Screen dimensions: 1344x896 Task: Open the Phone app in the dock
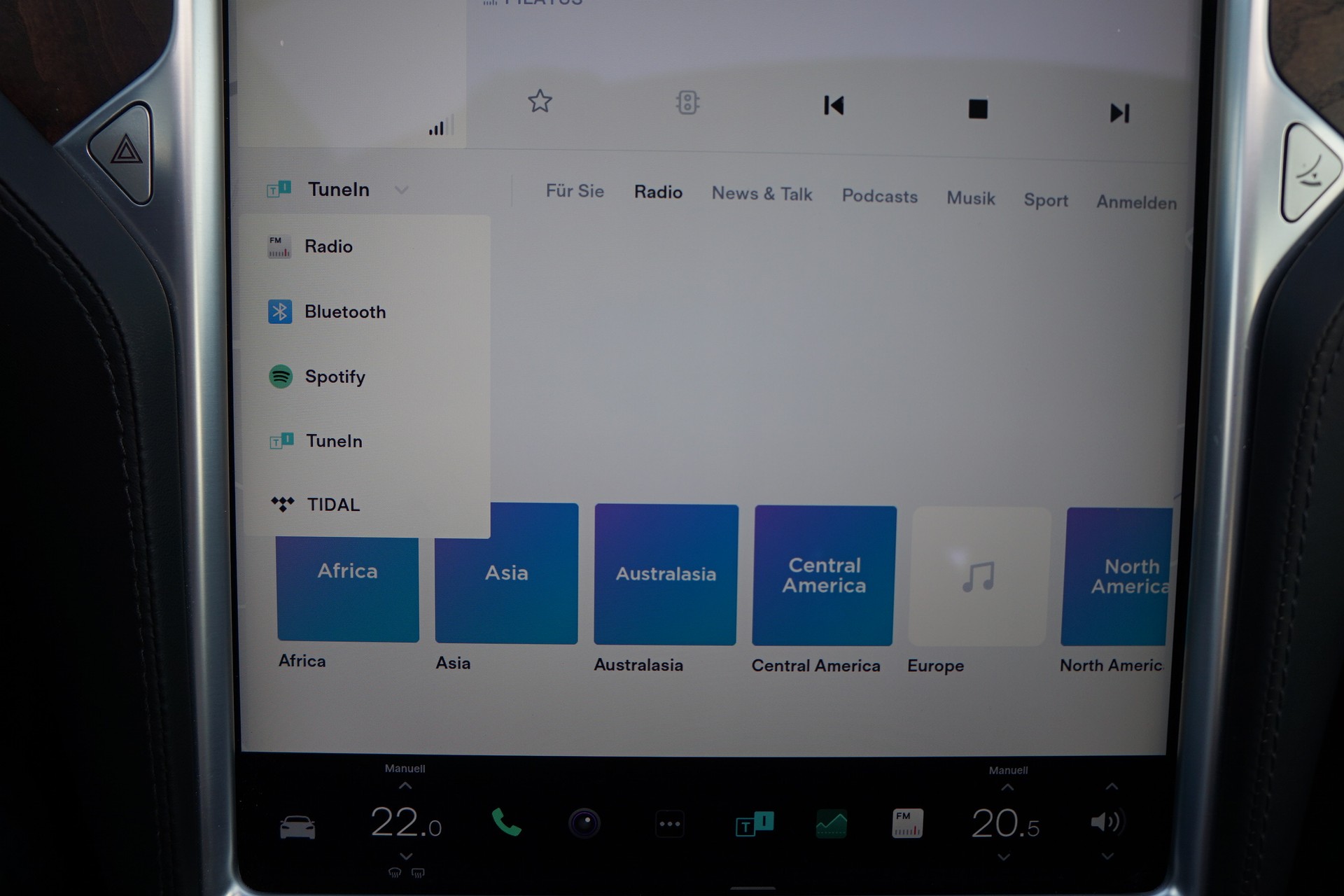click(506, 822)
